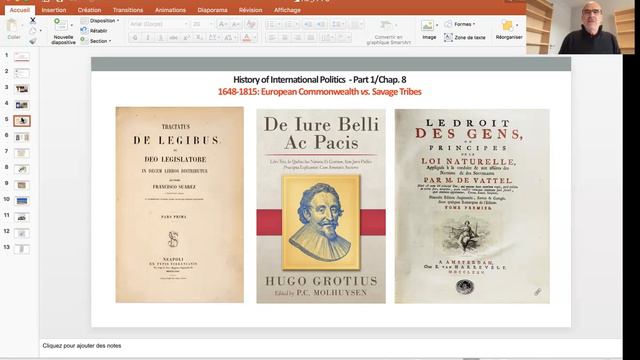
Task: Toggle italic formatting
Action: (148, 38)
